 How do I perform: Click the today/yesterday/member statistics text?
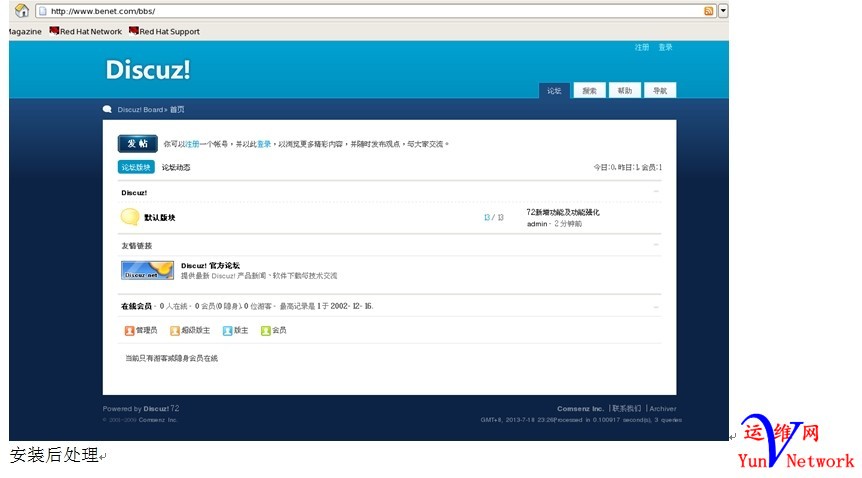pyautogui.click(x=627, y=167)
